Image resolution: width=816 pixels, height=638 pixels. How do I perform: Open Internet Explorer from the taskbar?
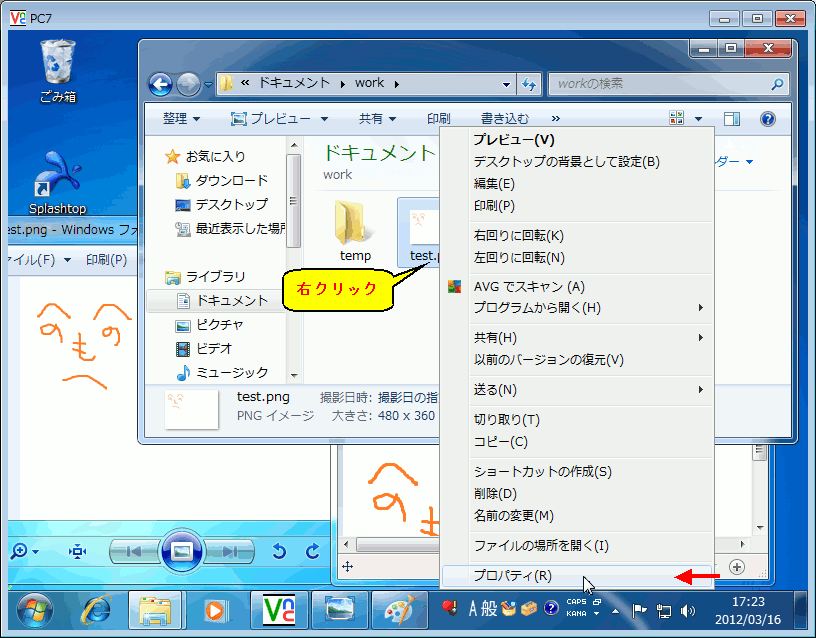(97, 608)
